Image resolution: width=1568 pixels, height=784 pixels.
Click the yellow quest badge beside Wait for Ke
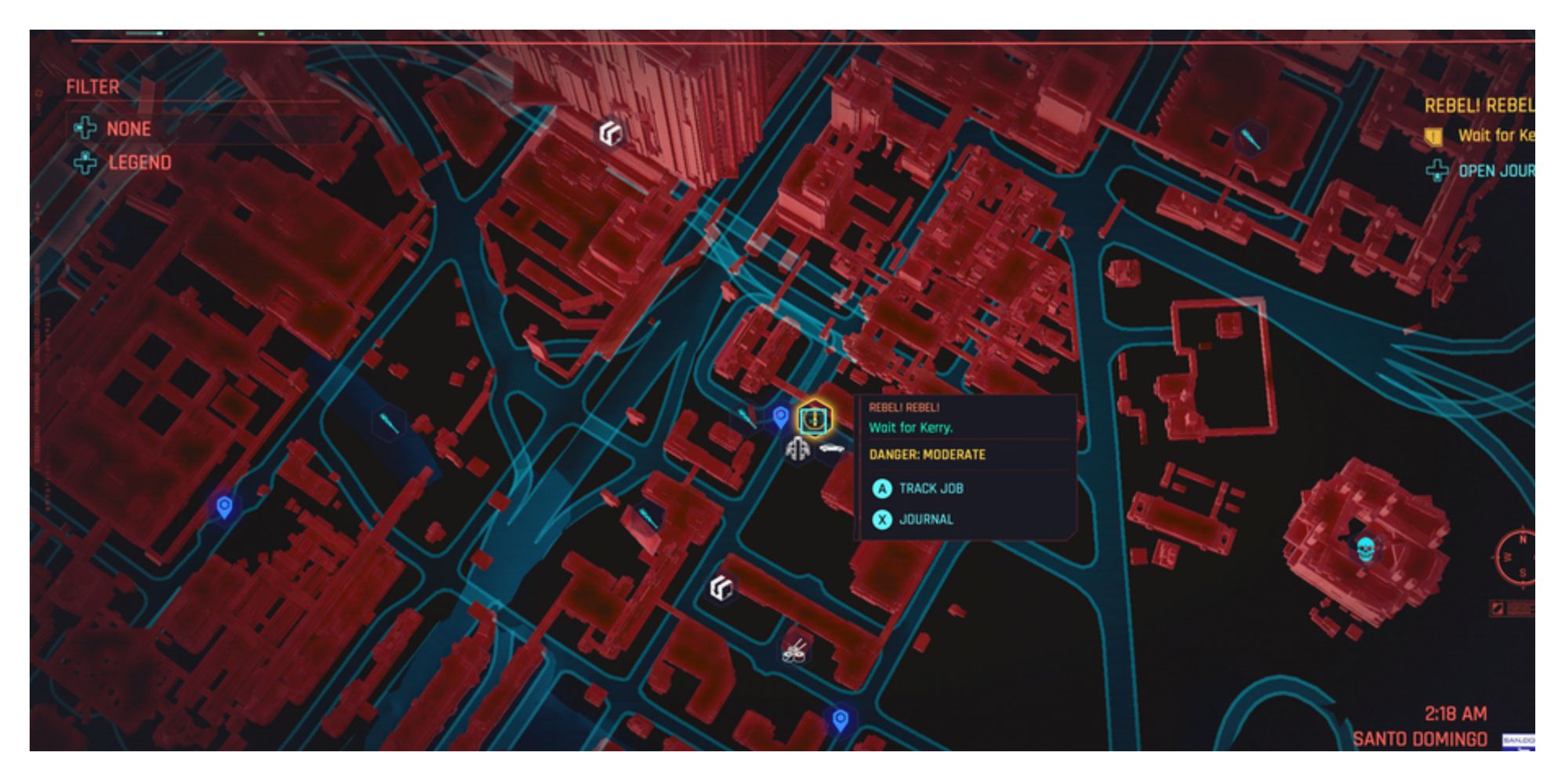pyautogui.click(x=1434, y=137)
